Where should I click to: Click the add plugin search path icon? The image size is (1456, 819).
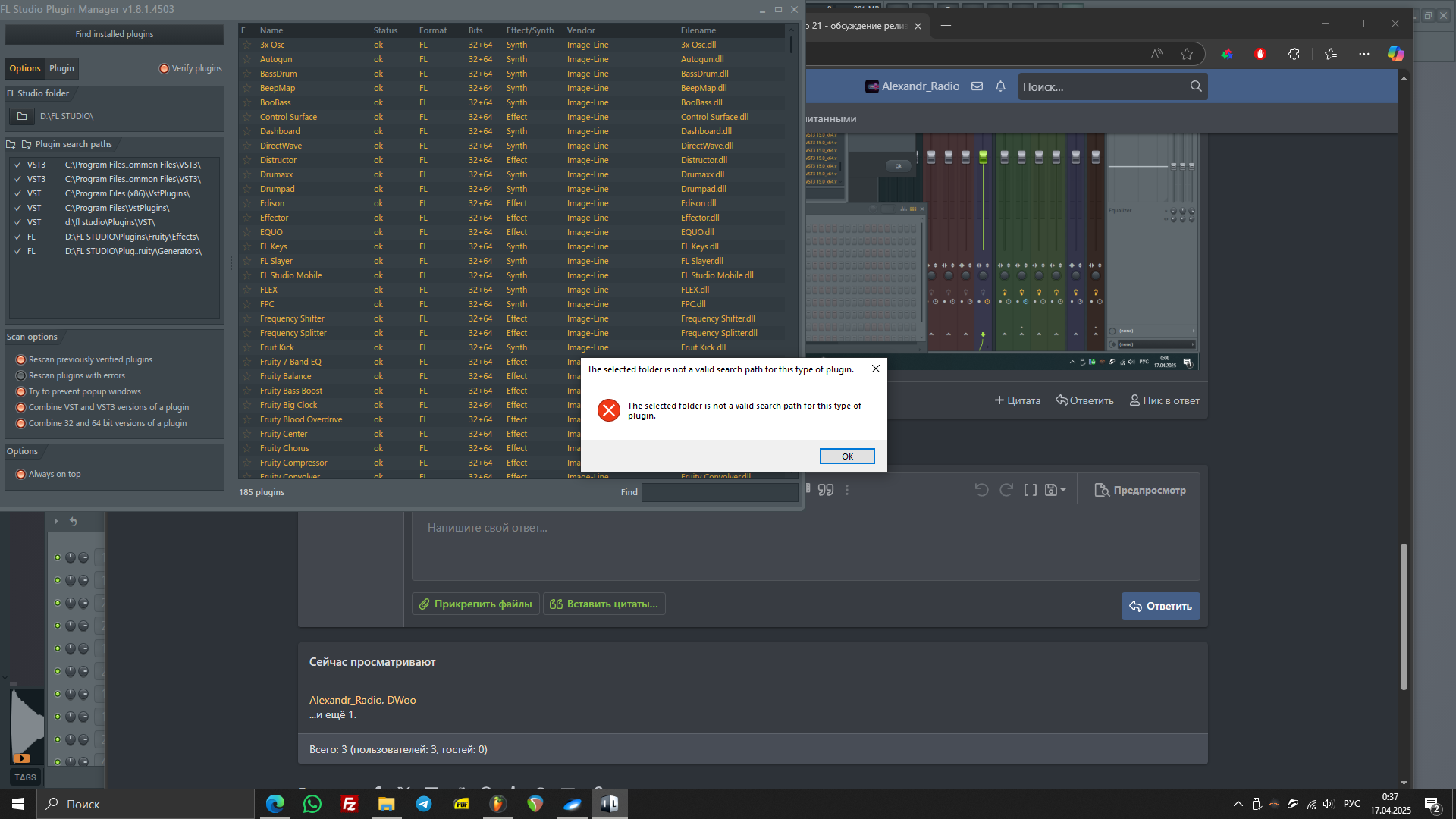[x=11, y=144]
